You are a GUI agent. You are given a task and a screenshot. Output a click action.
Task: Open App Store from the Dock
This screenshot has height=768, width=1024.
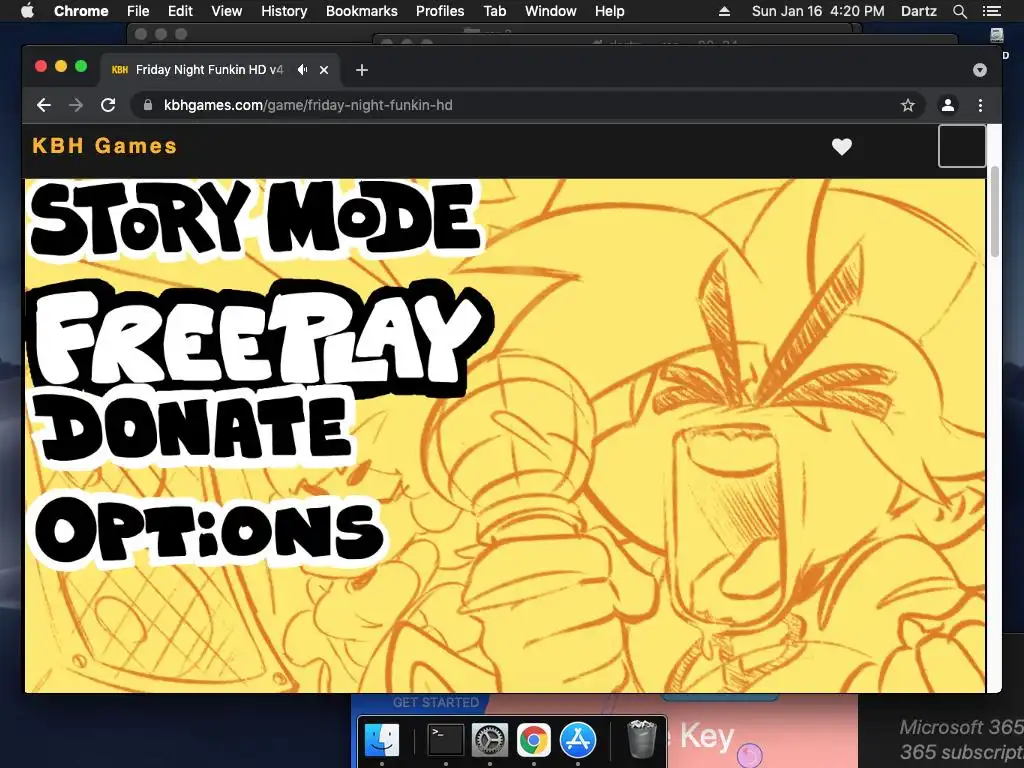coord(578,740)
